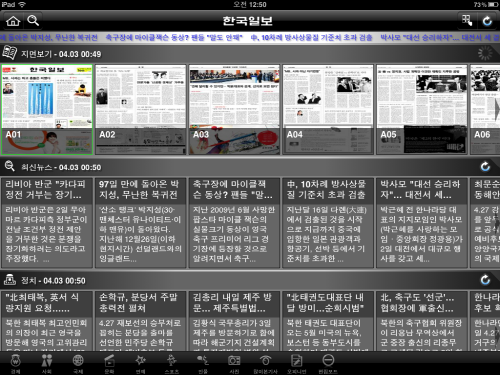Open newspaper page A02 thumbnail
The width and height of the screenshot is (500, 375).
tap(141, 110)
